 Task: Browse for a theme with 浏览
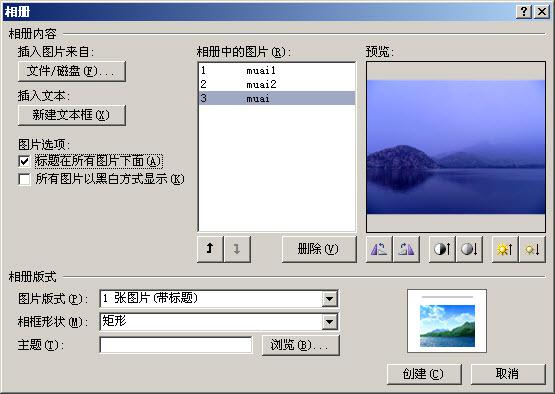click(x=301, y=345)
